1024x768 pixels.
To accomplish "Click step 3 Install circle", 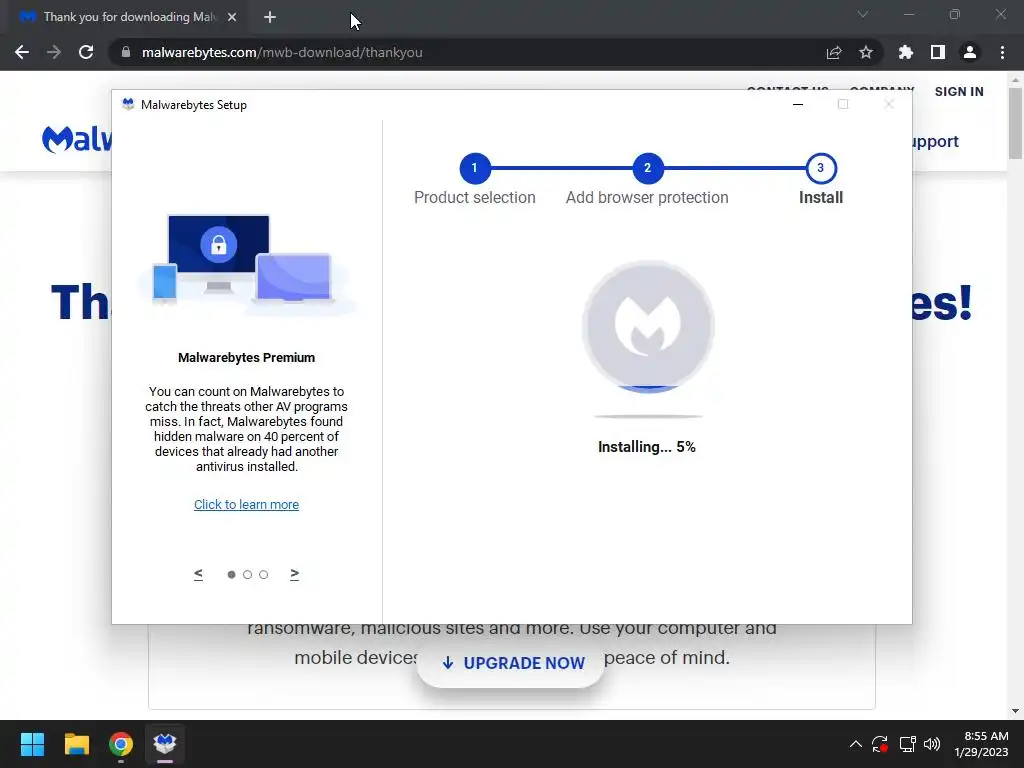I will [x=821, y=168].
